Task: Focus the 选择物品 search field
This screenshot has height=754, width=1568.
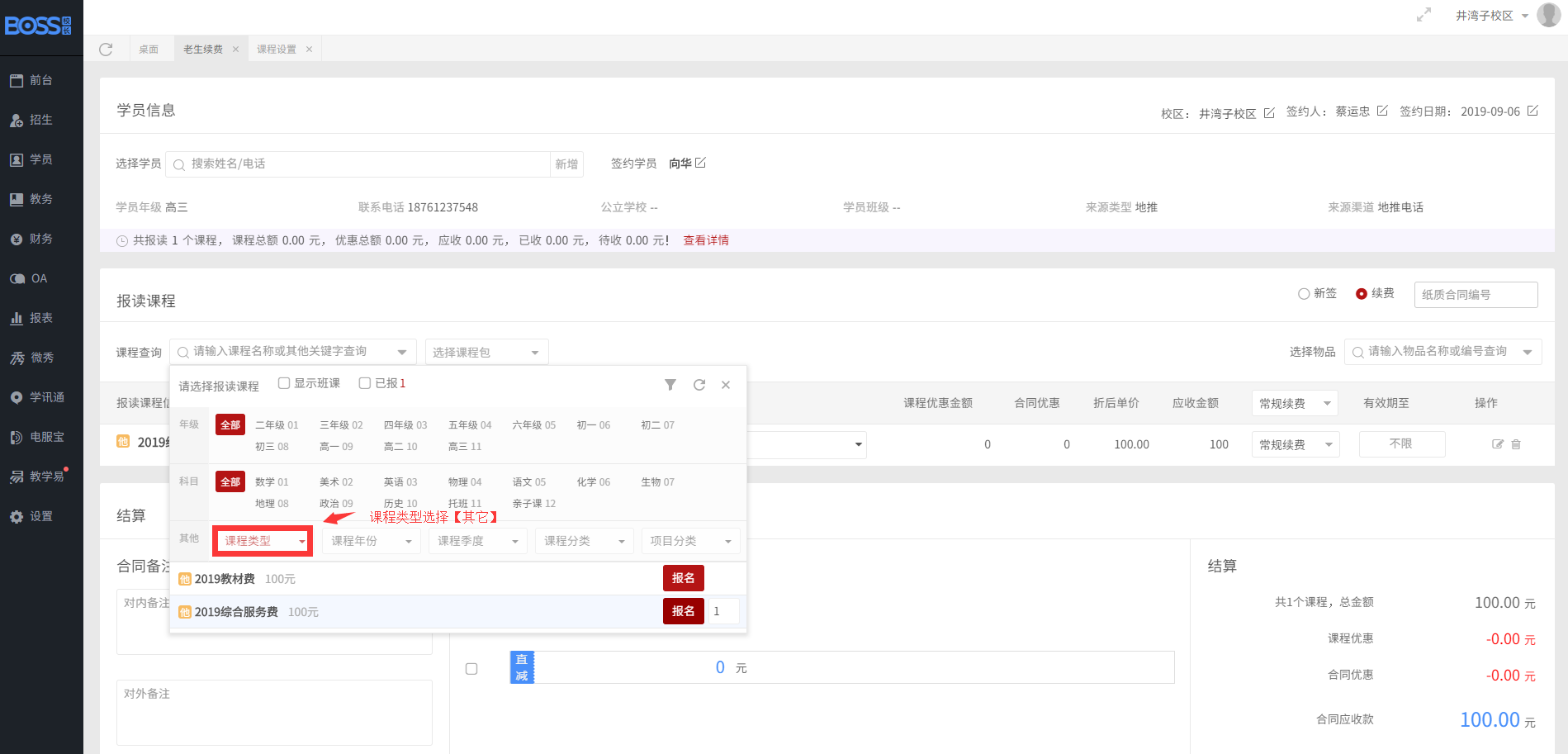Action: (x=1443, y=352)
